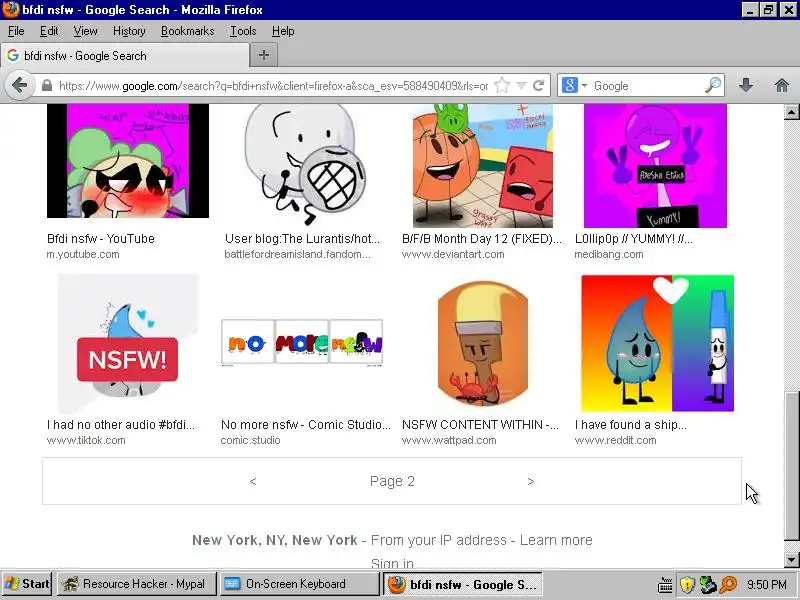
Task: Click the www.wattpad.com source text
Action: point(449,440)
